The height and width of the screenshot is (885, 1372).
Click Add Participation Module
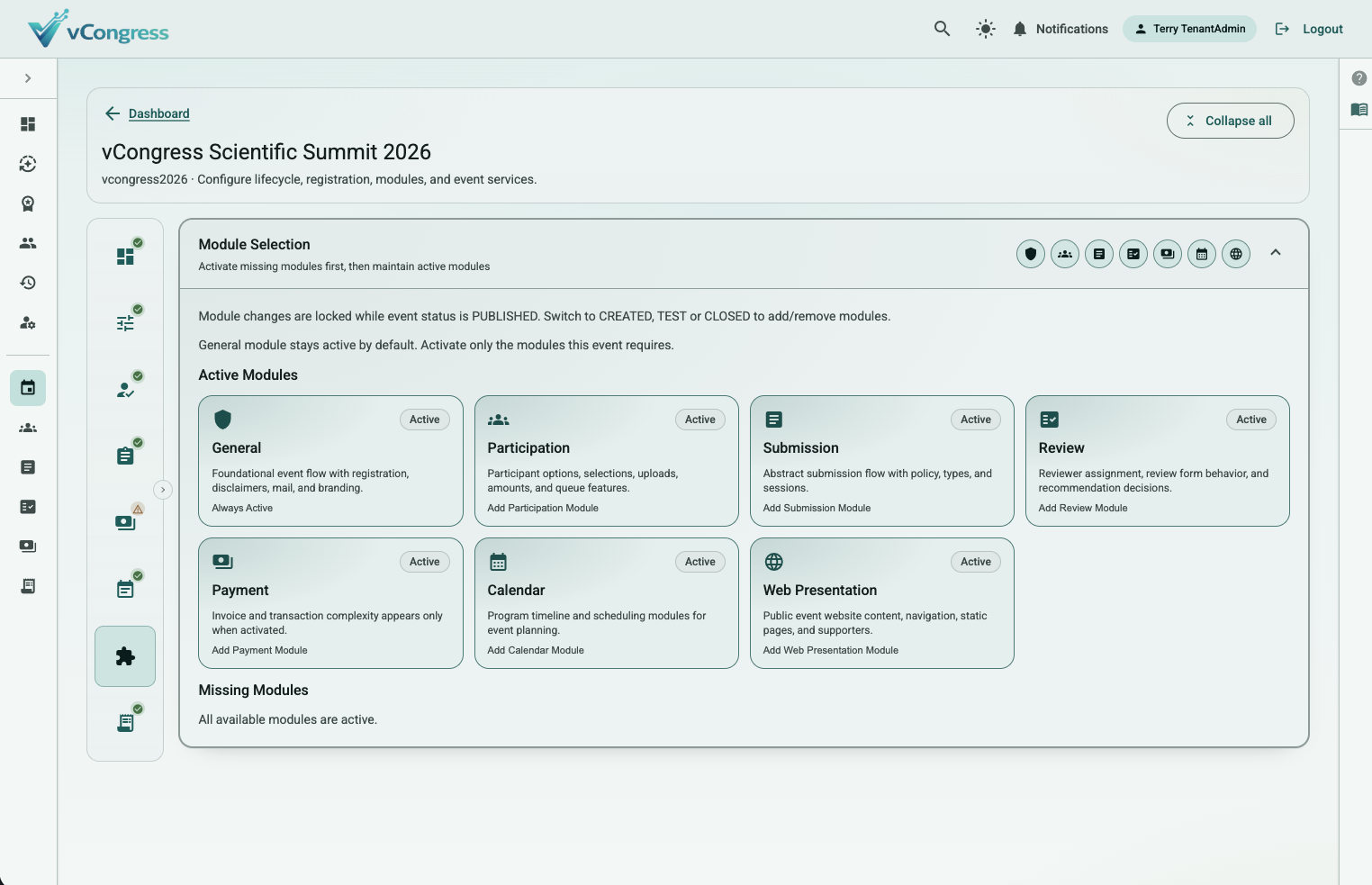click(x=543, y=508)
